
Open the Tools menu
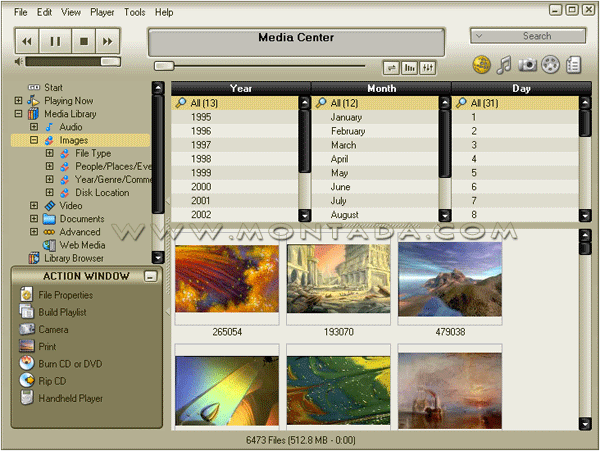[134, 12]
